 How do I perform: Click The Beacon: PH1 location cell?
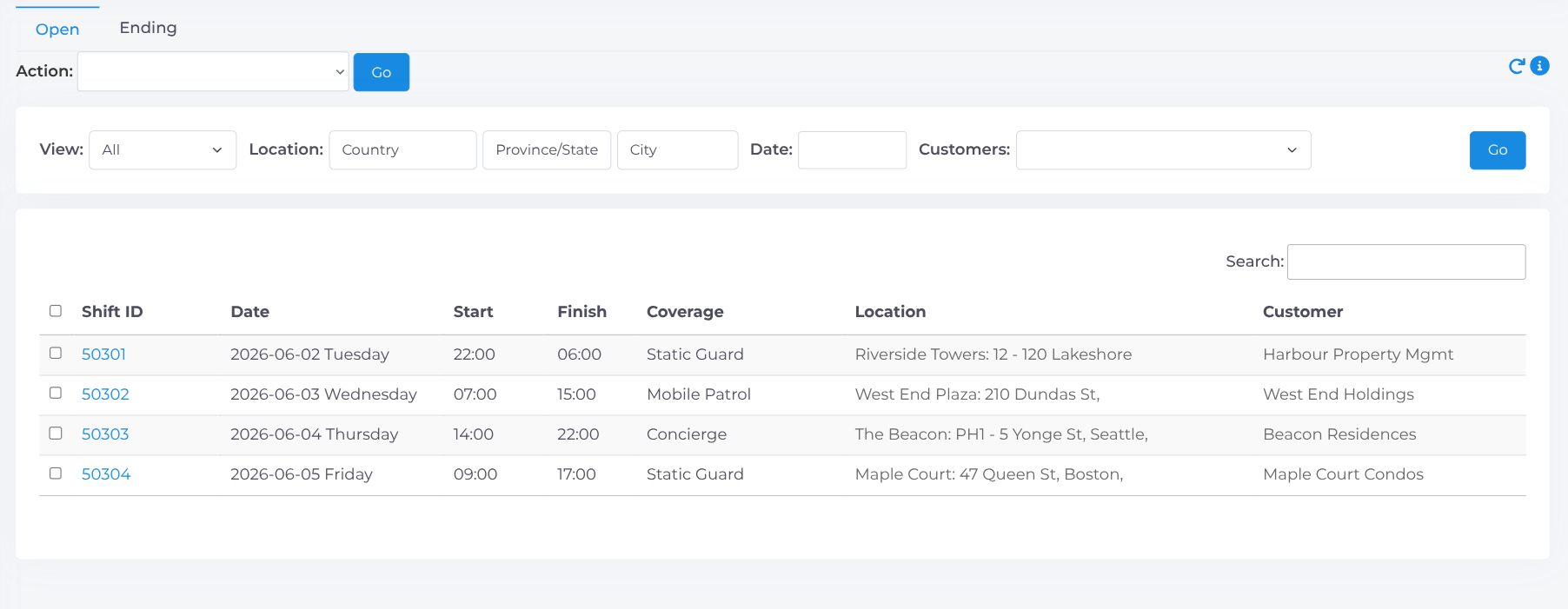(x=1001, y=434)
